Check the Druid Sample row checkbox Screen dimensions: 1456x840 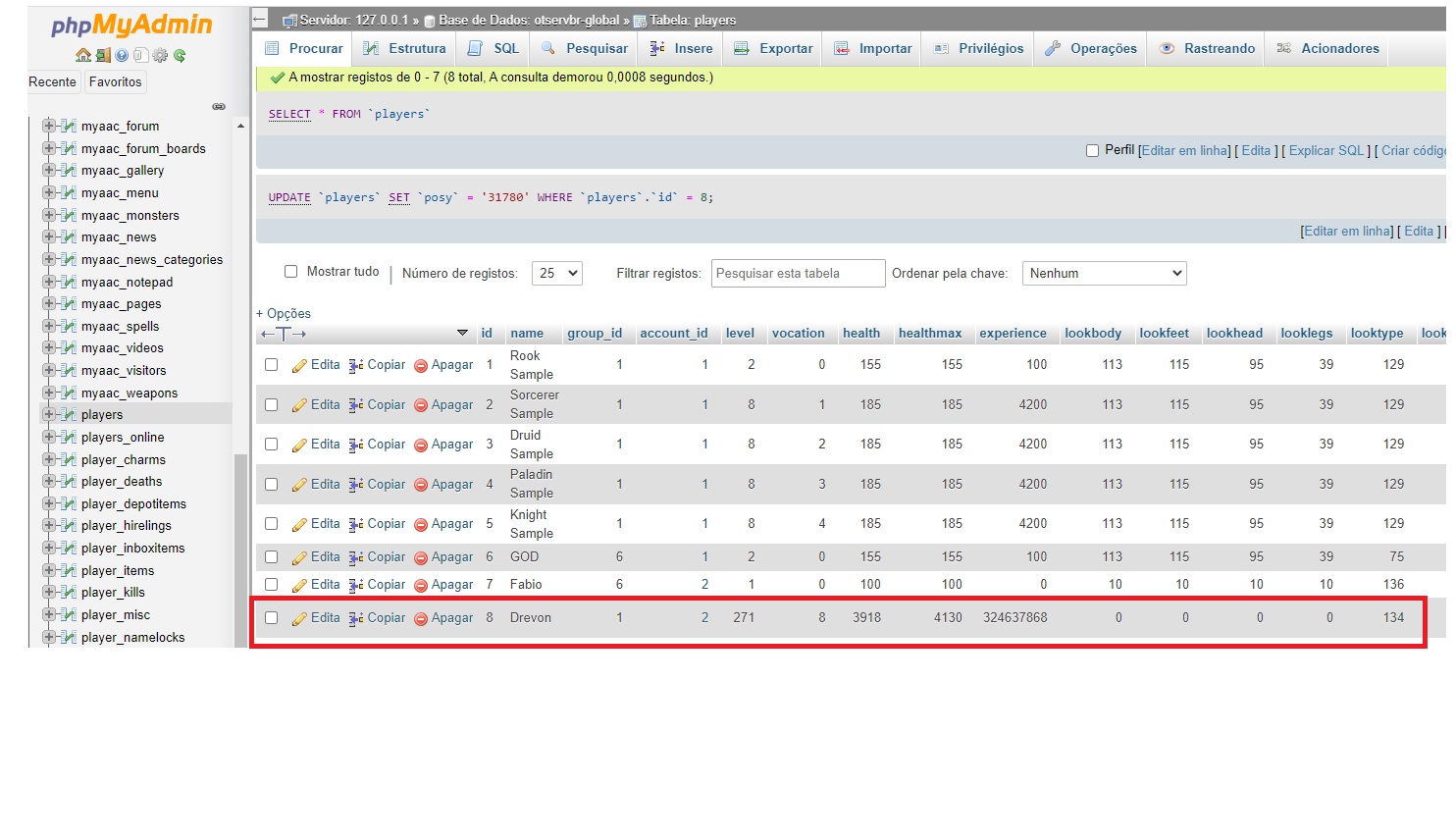[x=272, y=445]
